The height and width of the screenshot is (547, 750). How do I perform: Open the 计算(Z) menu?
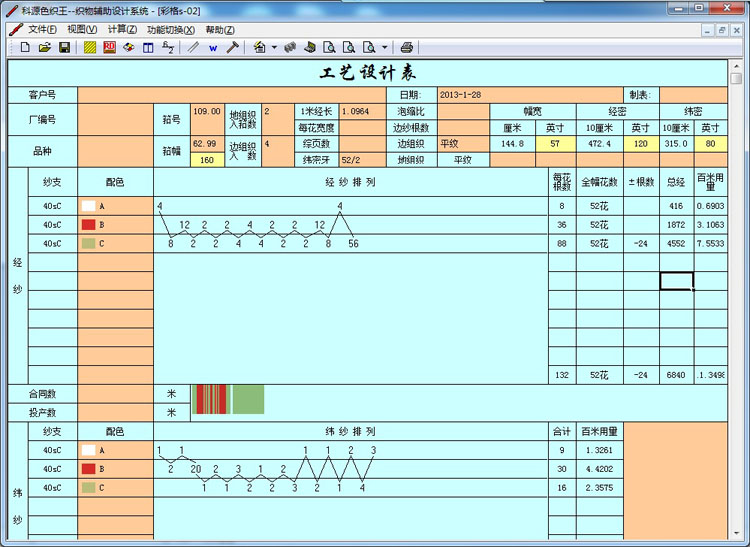tap(122, 30)
